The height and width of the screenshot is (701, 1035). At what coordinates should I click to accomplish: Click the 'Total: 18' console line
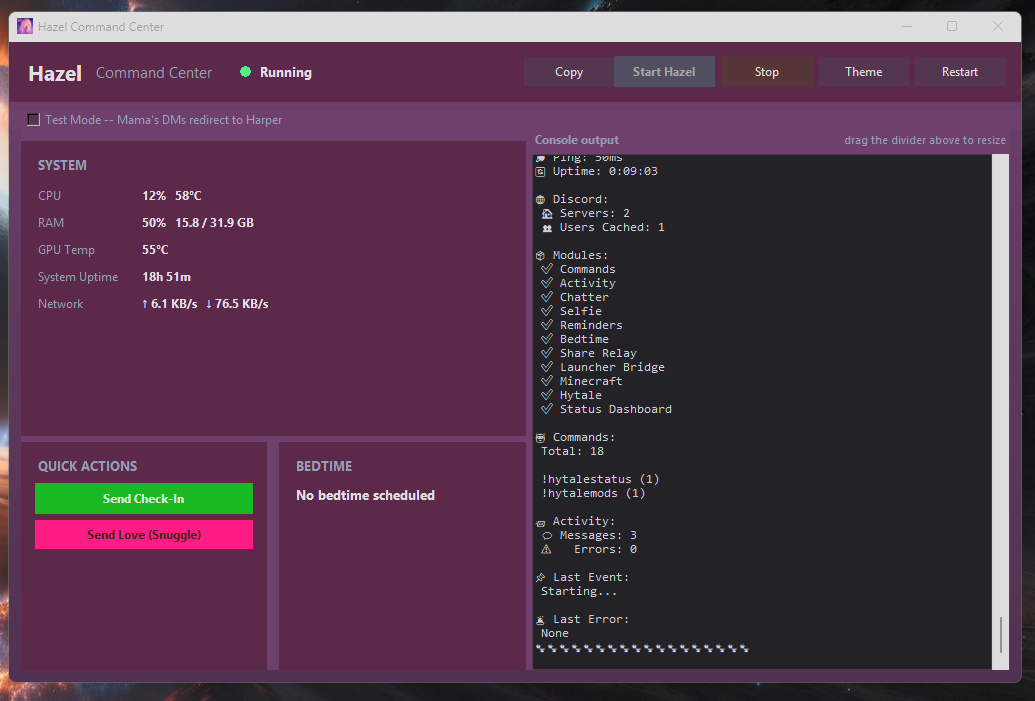coord(572,451)
